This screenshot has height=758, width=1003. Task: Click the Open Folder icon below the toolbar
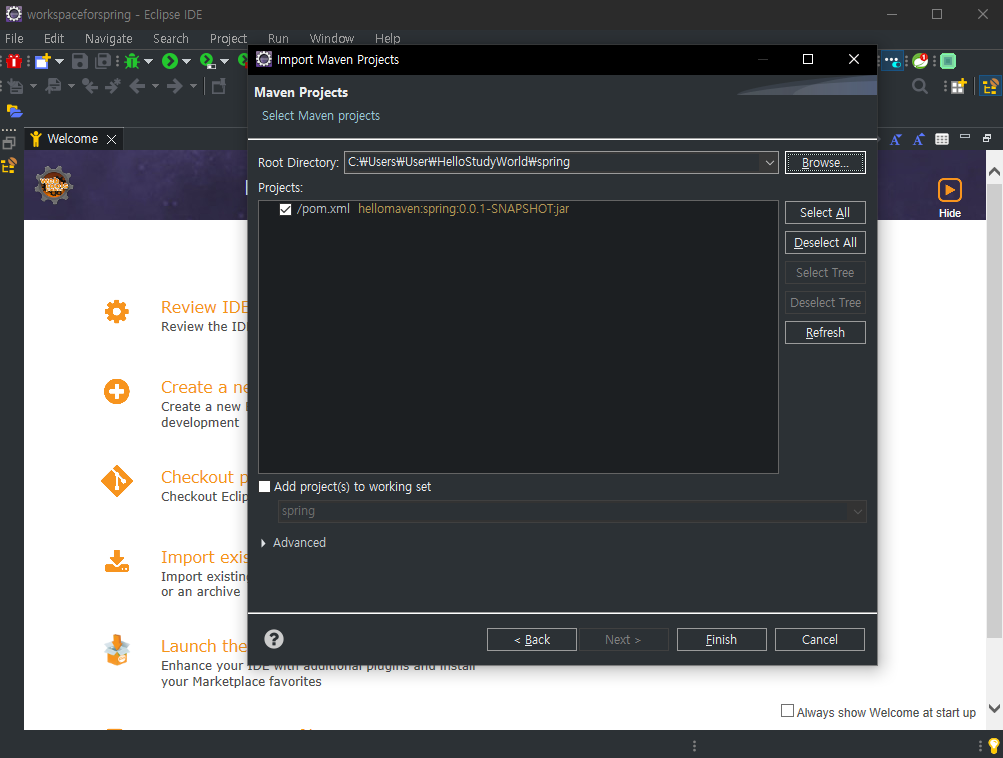click(14, 111)
